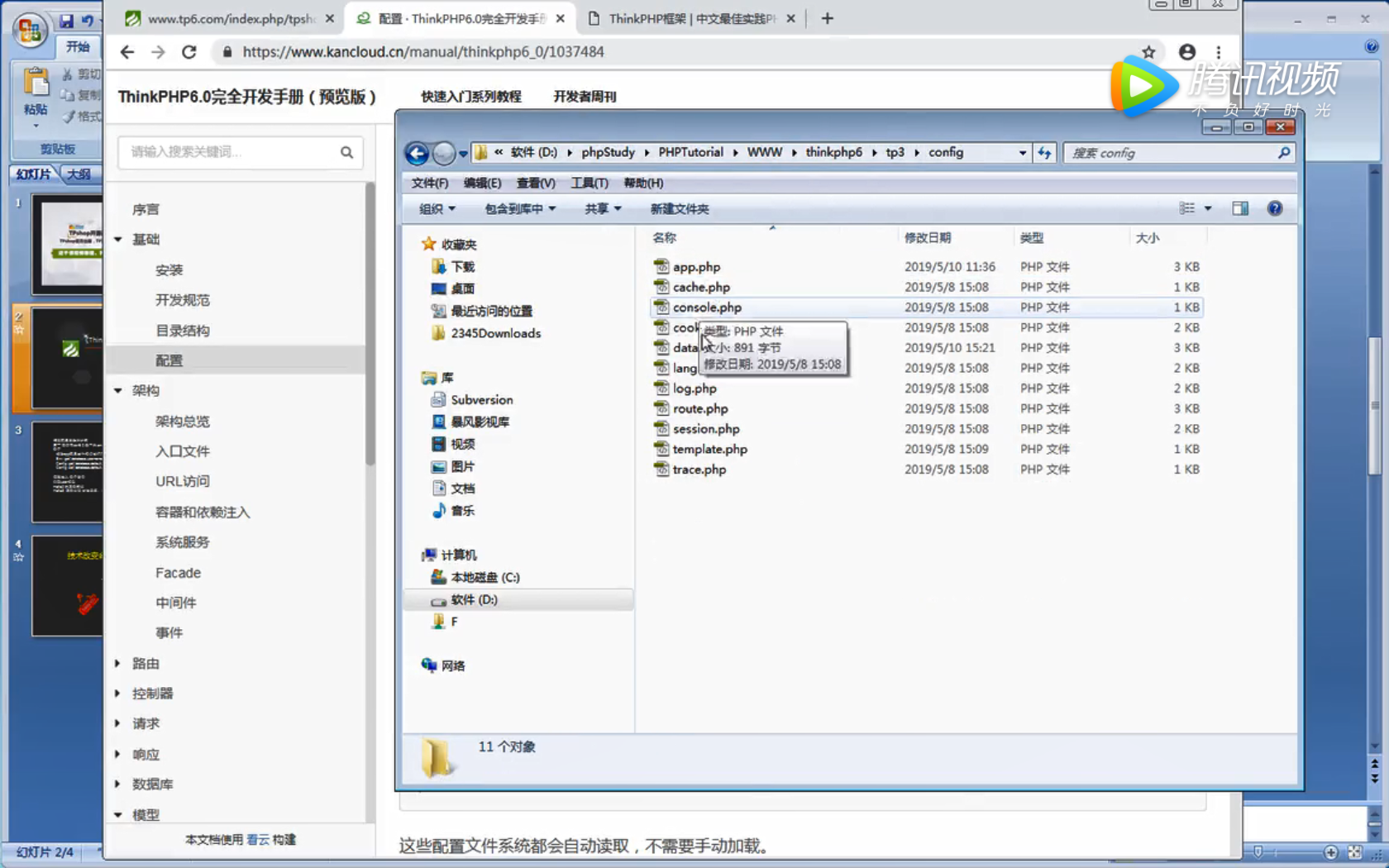Open the 文件(F) menu
The image size is (1389, 868).
click(429, 183)
